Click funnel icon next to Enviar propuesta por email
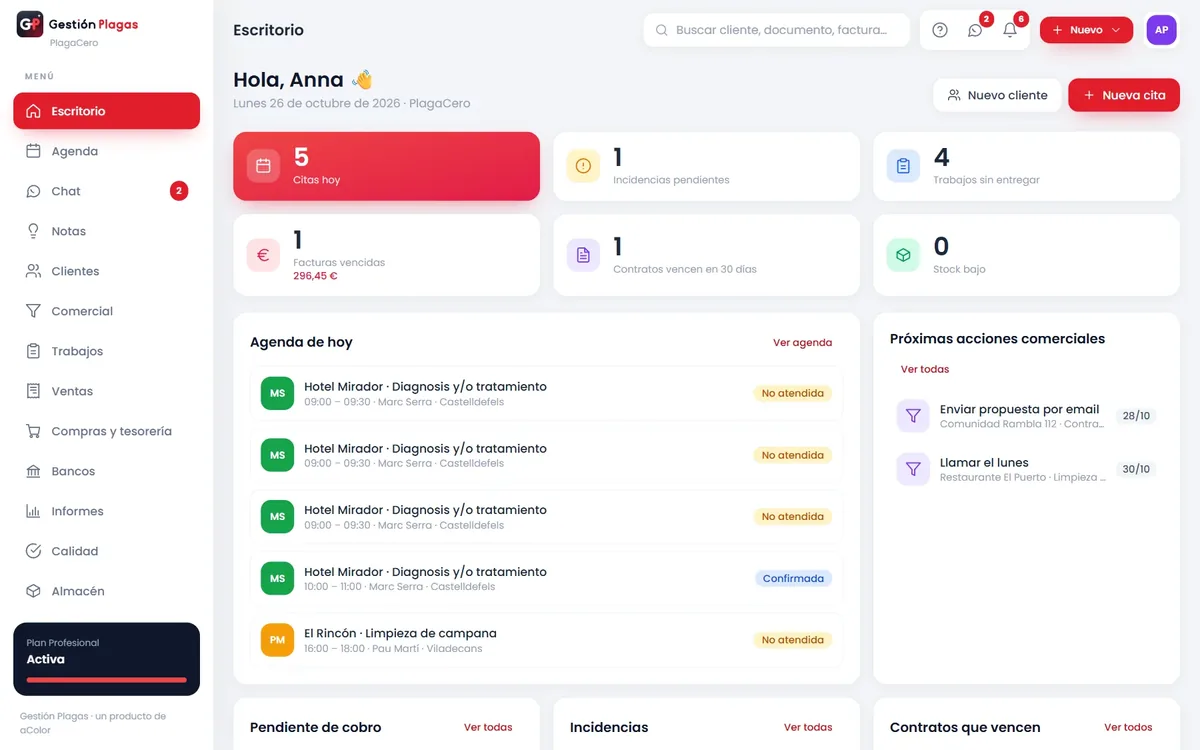 click(x=913, y=416)
